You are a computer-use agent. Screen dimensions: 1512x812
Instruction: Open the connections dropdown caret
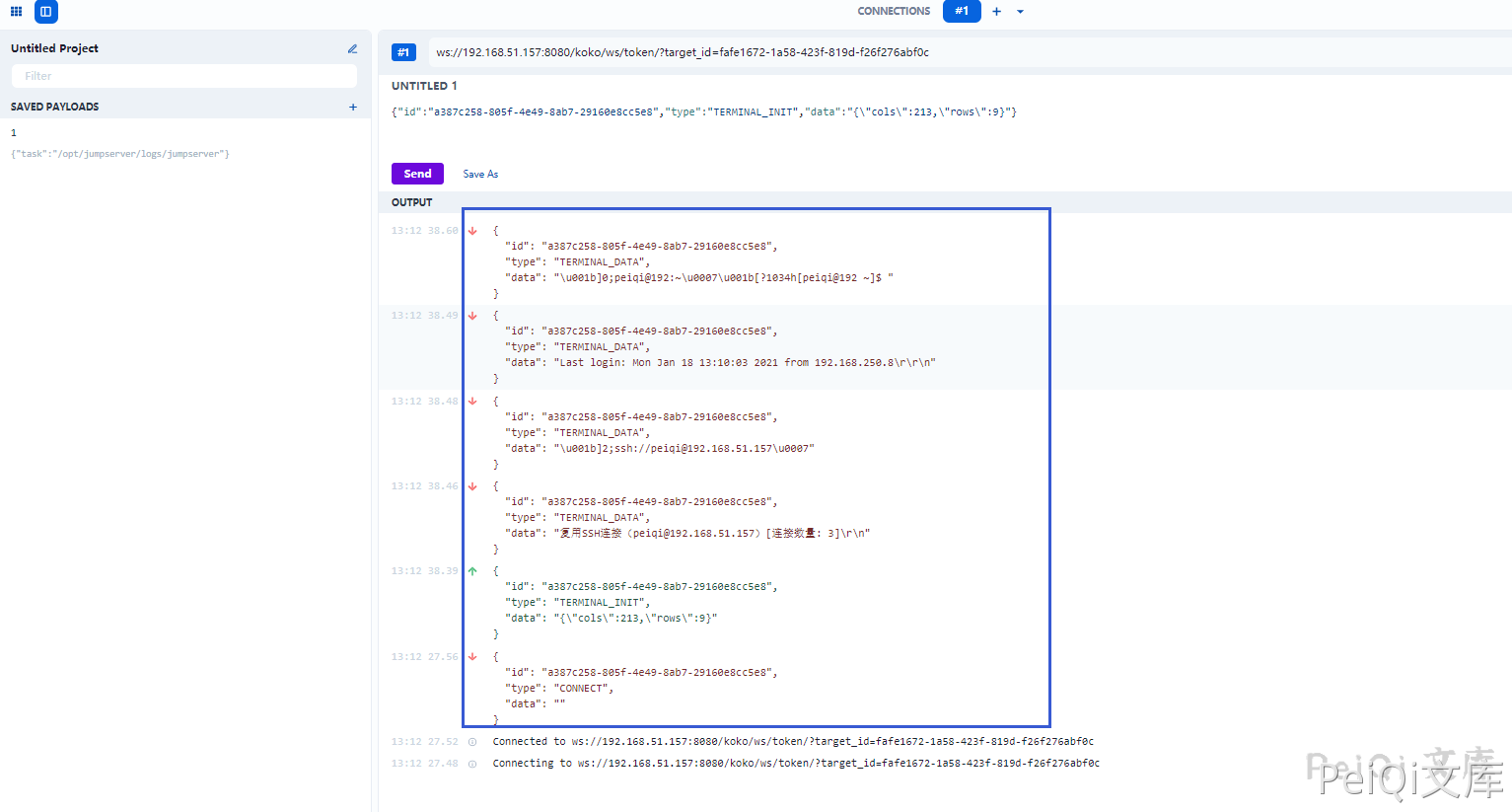coord(1020,12)
